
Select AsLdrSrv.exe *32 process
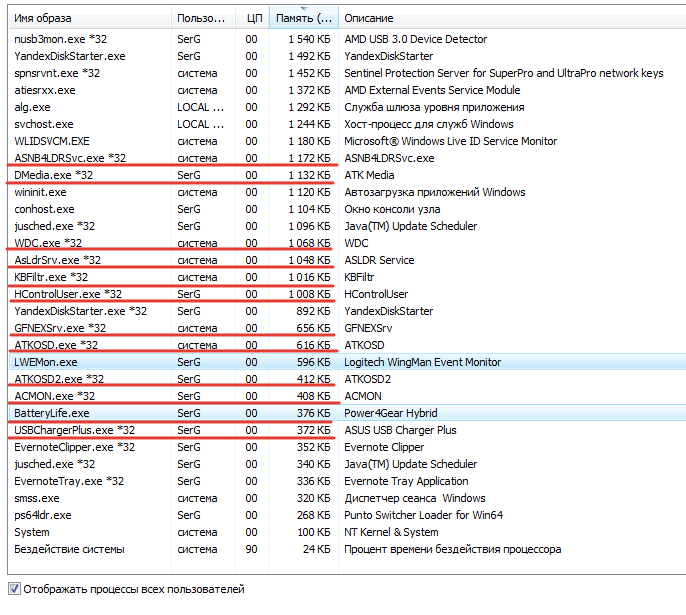pyautogui.click(x=57, y=260)
